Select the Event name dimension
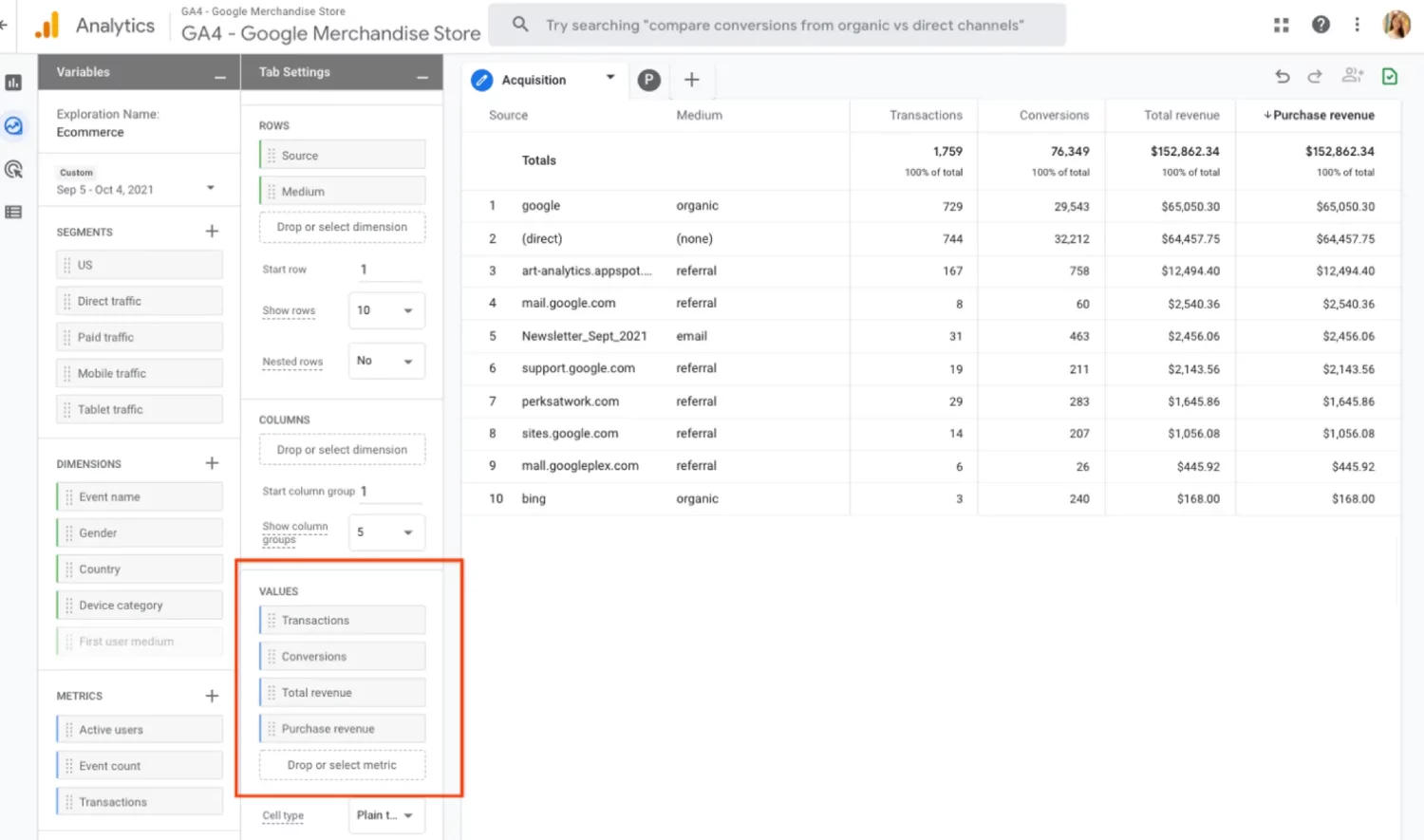This screenshot has height=840, width=1424. [140, 496]
